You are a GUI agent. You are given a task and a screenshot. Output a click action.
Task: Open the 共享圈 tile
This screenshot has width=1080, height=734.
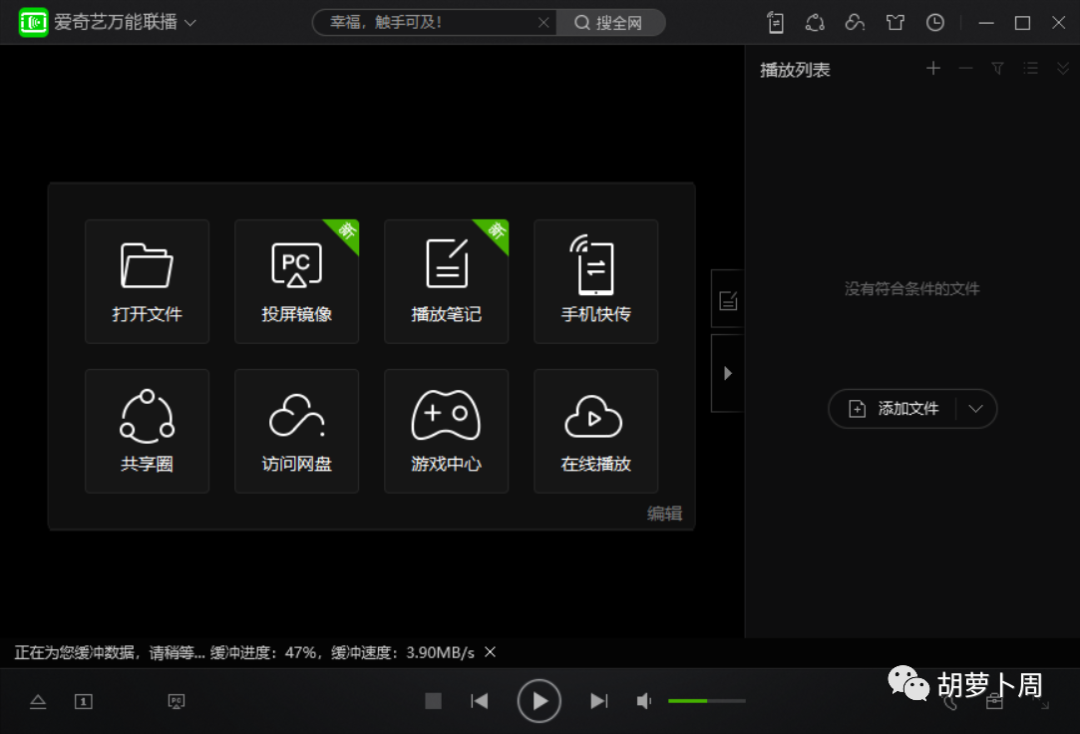[x=147, y=431]
